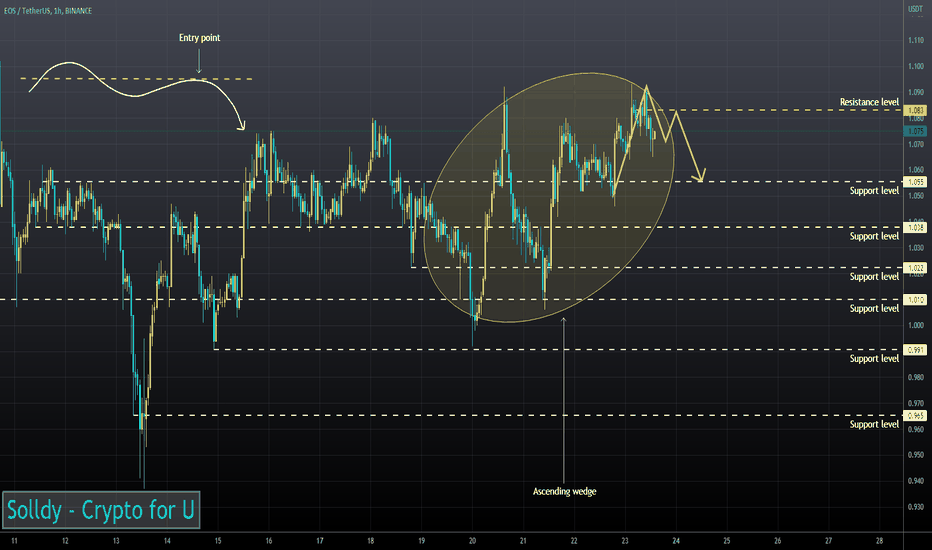
Task: Click date 28 on the time axis
Action: coord(880,541)
